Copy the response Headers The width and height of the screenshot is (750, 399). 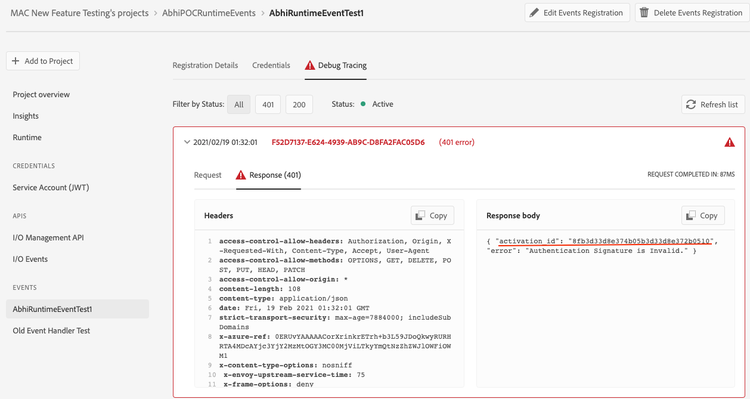click(x=432, y=216)
